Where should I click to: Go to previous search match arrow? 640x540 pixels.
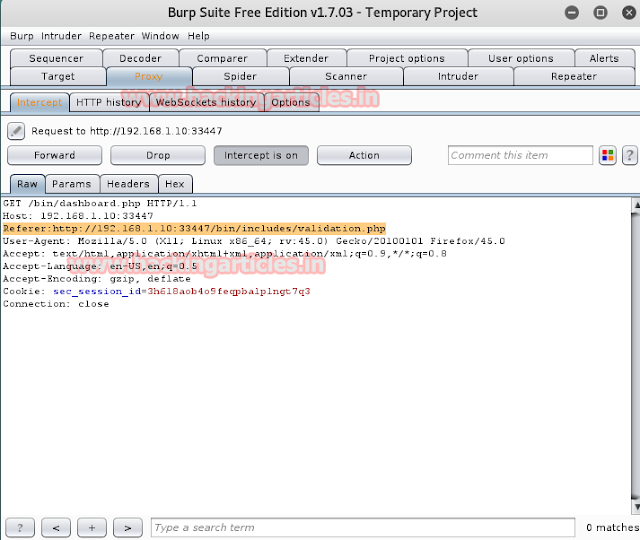(56, 528)
